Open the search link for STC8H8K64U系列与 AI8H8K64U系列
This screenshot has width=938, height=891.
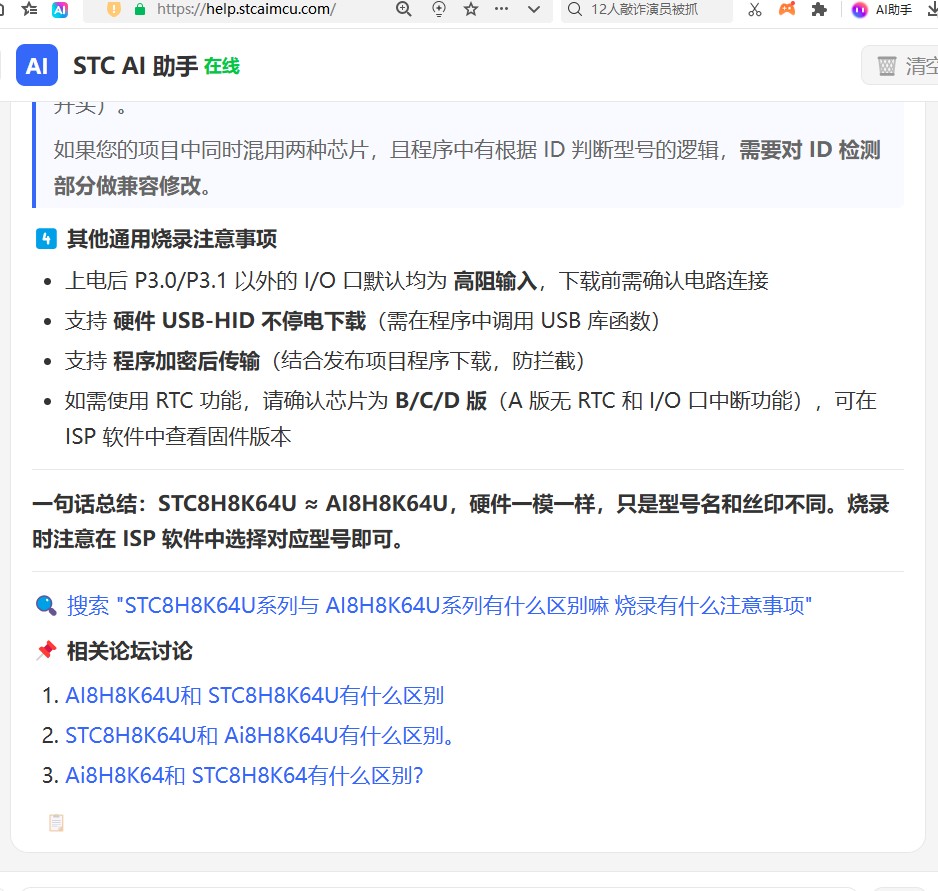pos(439,606)
